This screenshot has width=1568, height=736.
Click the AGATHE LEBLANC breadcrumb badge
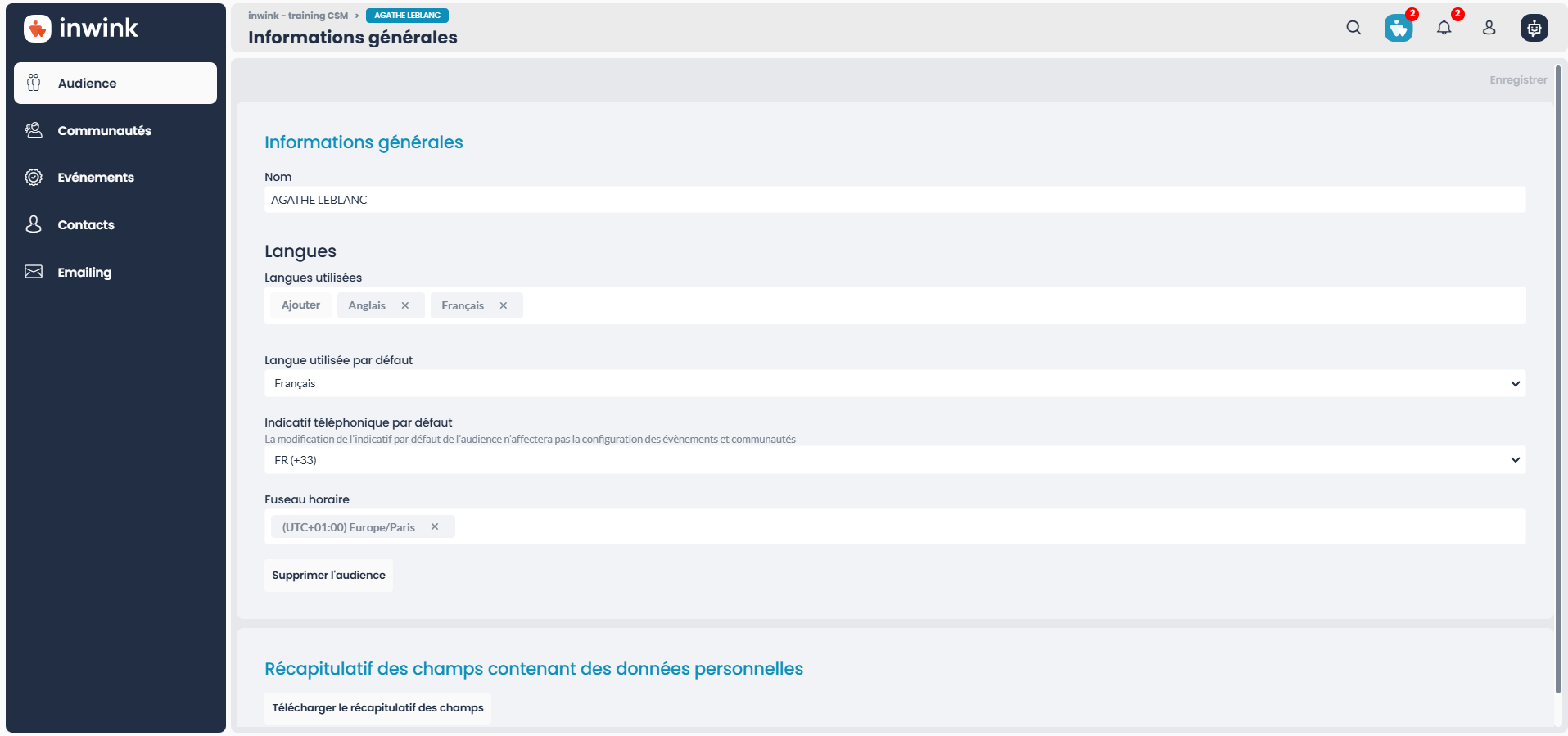coord(407,16)
